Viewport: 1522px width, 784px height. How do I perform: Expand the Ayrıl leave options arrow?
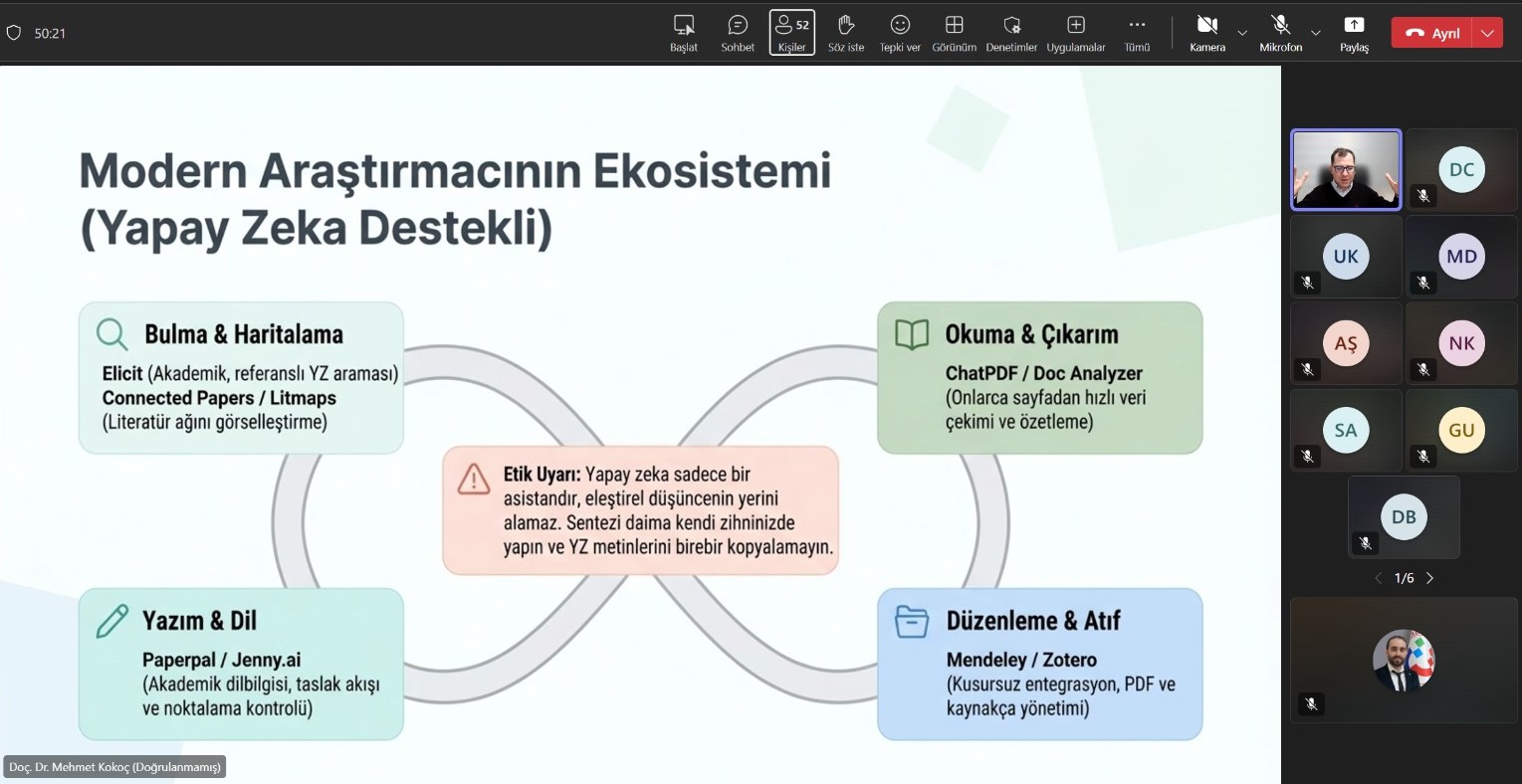click(x=1487, y=33)
